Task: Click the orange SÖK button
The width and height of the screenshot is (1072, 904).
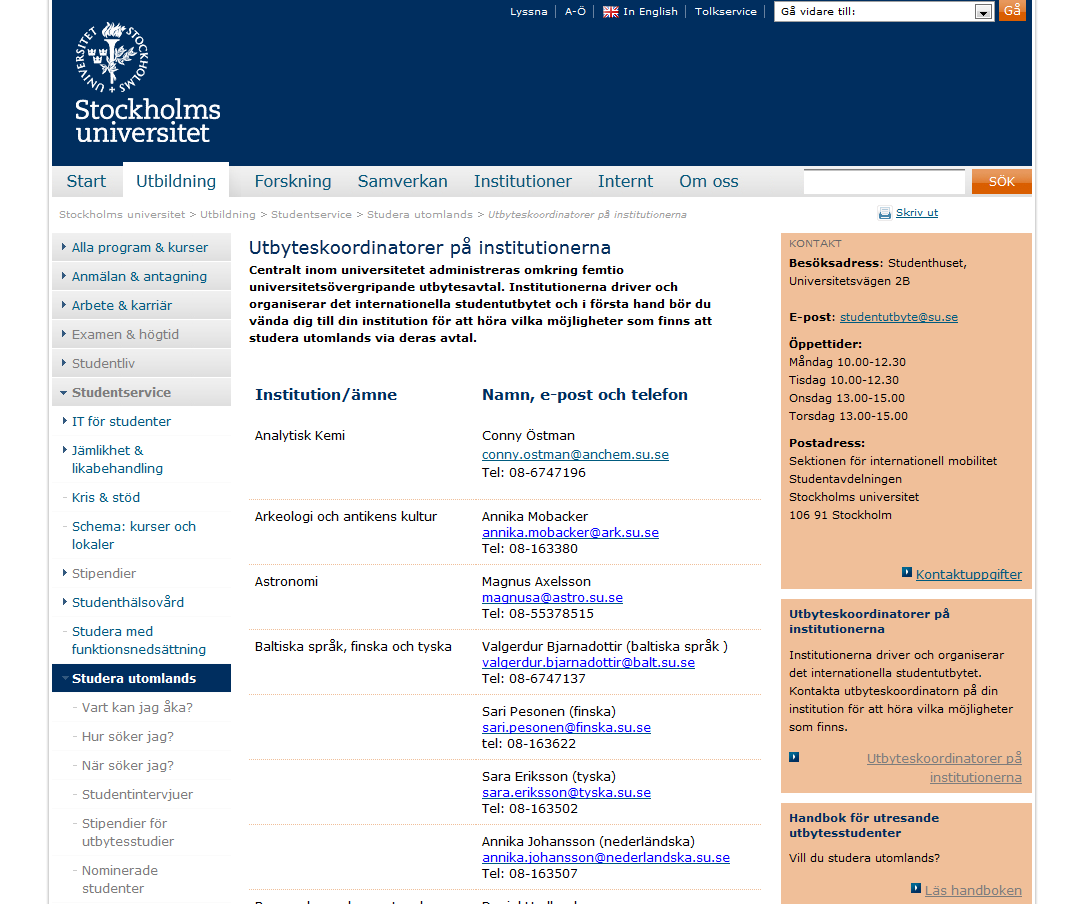Action: tap(1002, 182)
